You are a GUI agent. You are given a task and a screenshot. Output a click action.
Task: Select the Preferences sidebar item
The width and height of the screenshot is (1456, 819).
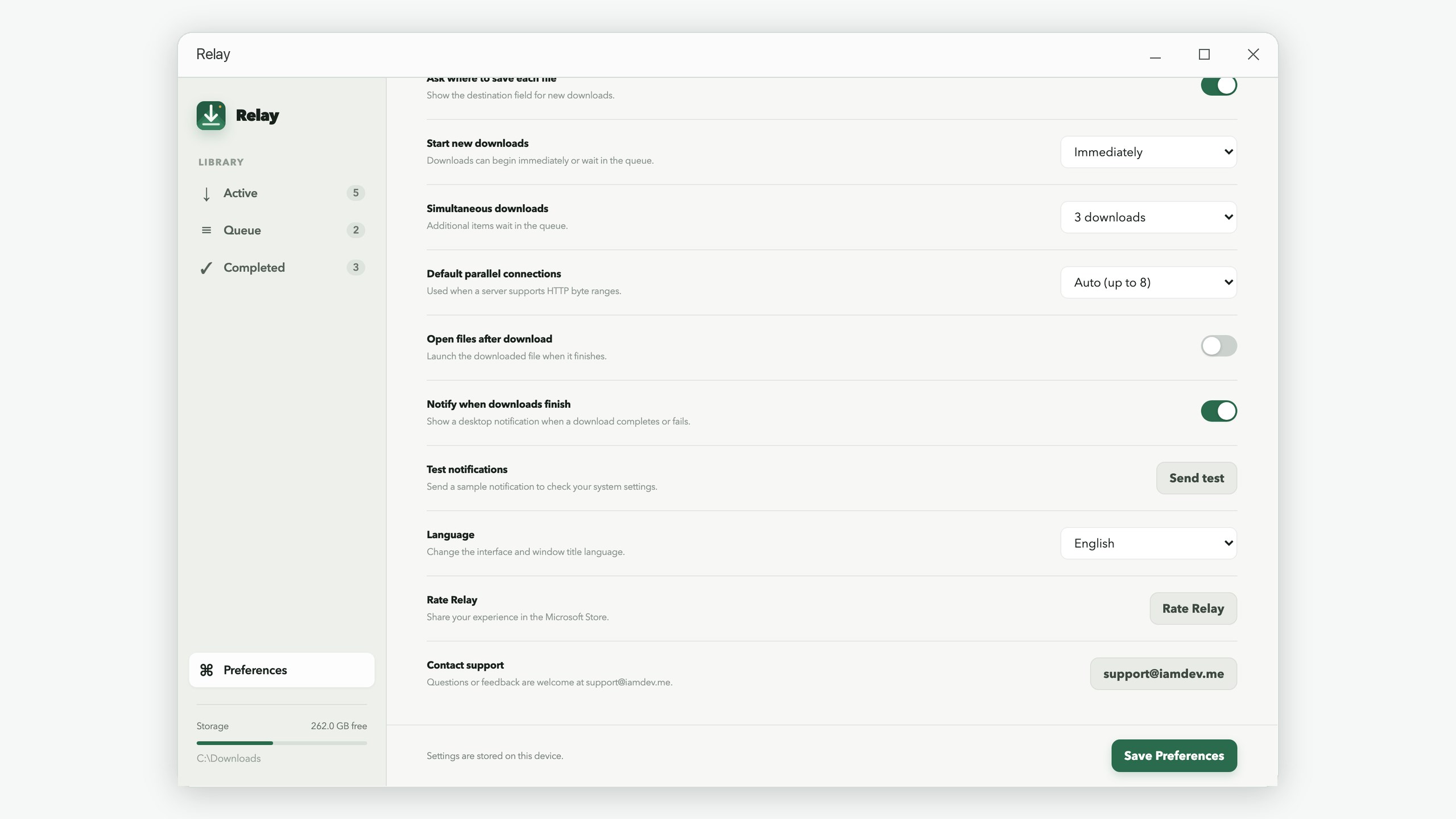(x=282, y=670)
